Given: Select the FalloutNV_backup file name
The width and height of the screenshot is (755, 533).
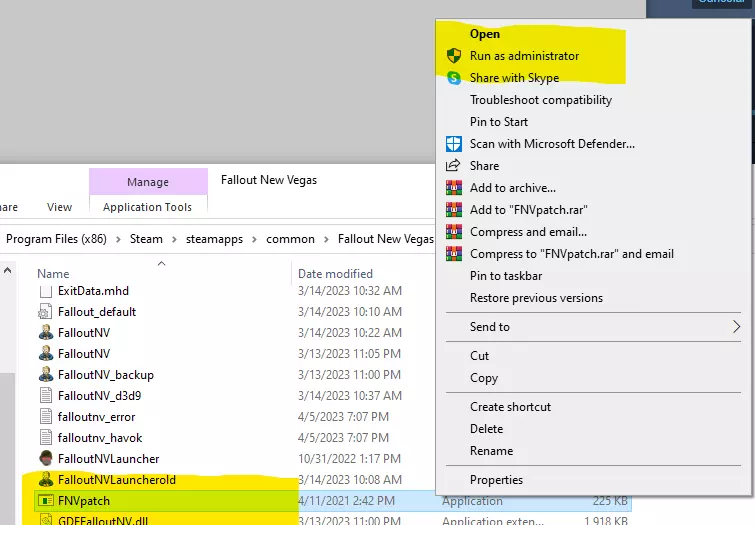Looking at the screenshot, I should tap(106, 375).
